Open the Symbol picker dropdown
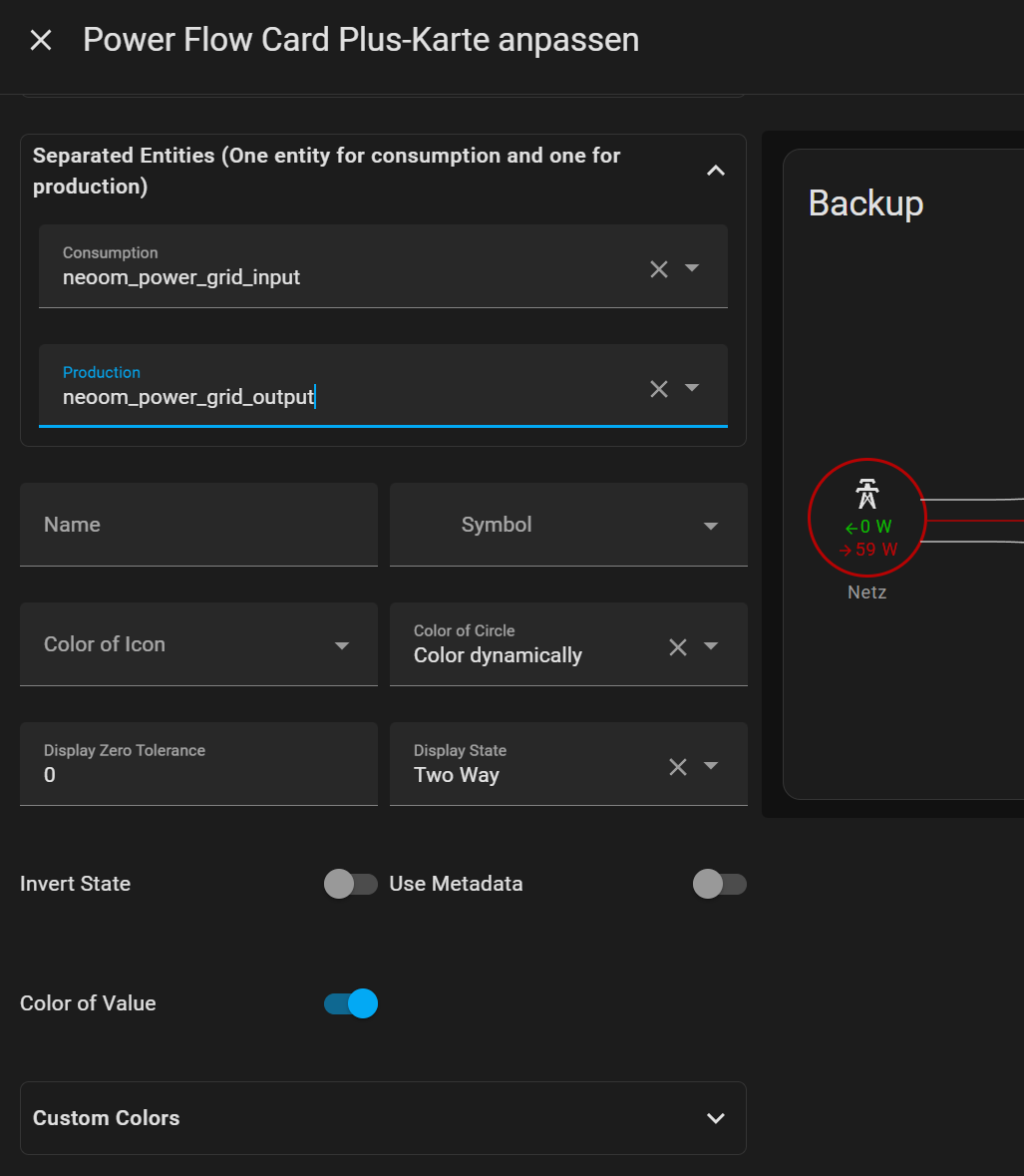The image size is (1024, 1176). point(710,526)
